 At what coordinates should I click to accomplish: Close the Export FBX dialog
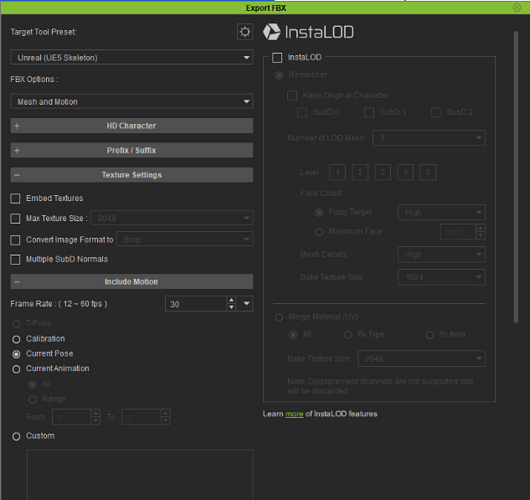click(517, 7)
